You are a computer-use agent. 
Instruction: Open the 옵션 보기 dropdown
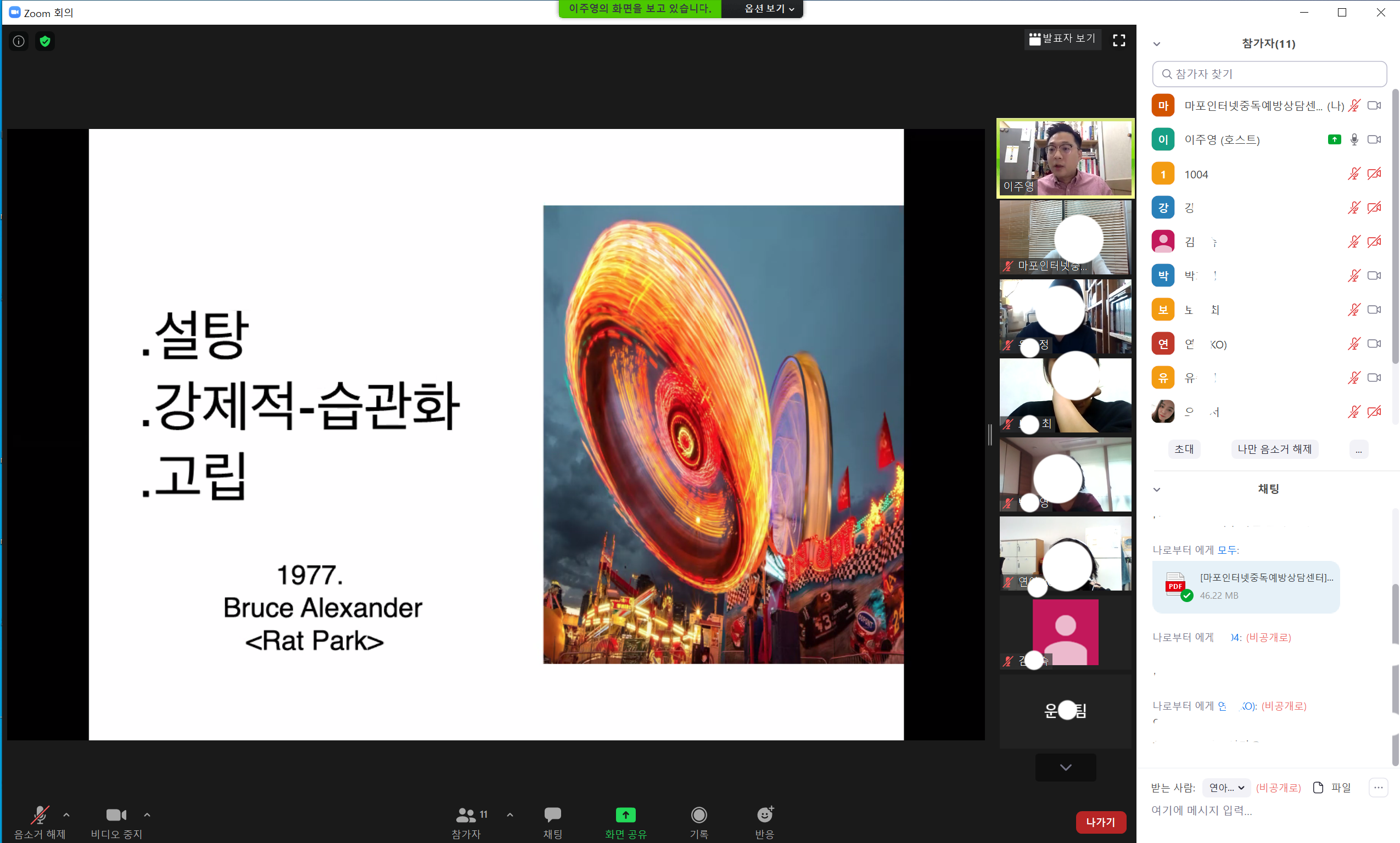click(x=769, y=9)
